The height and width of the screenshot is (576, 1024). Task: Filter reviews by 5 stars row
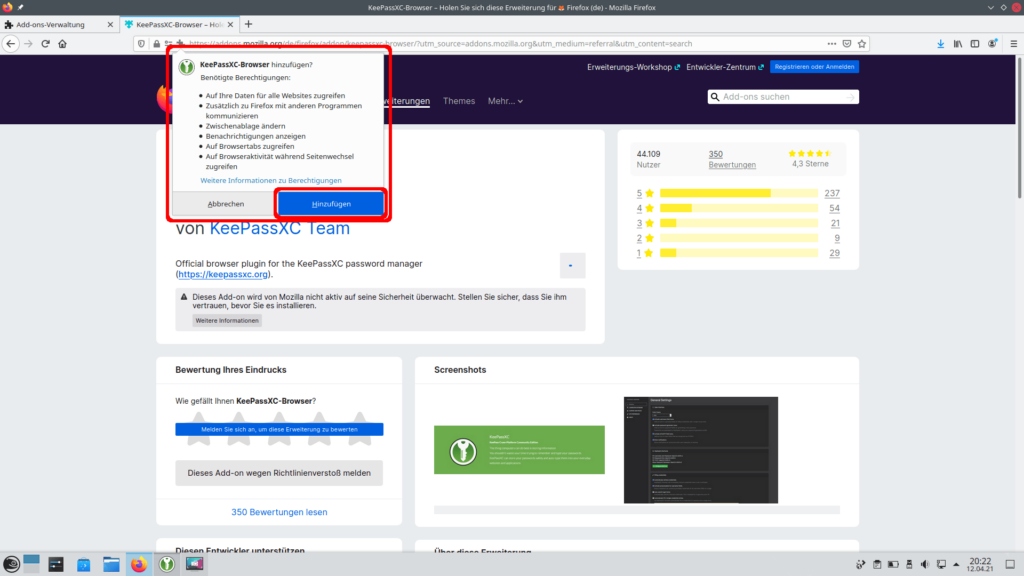(x=737, y=193)
